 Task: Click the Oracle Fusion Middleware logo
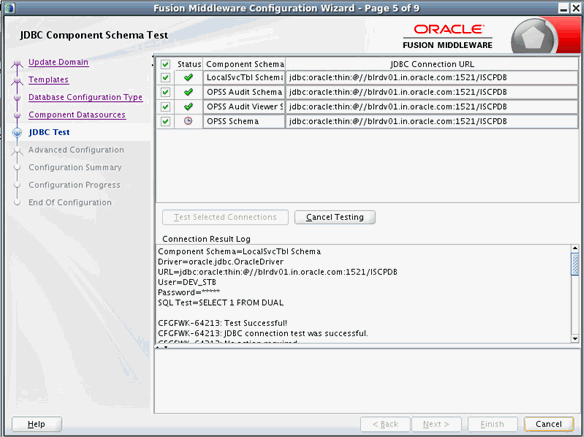point(448,37)
